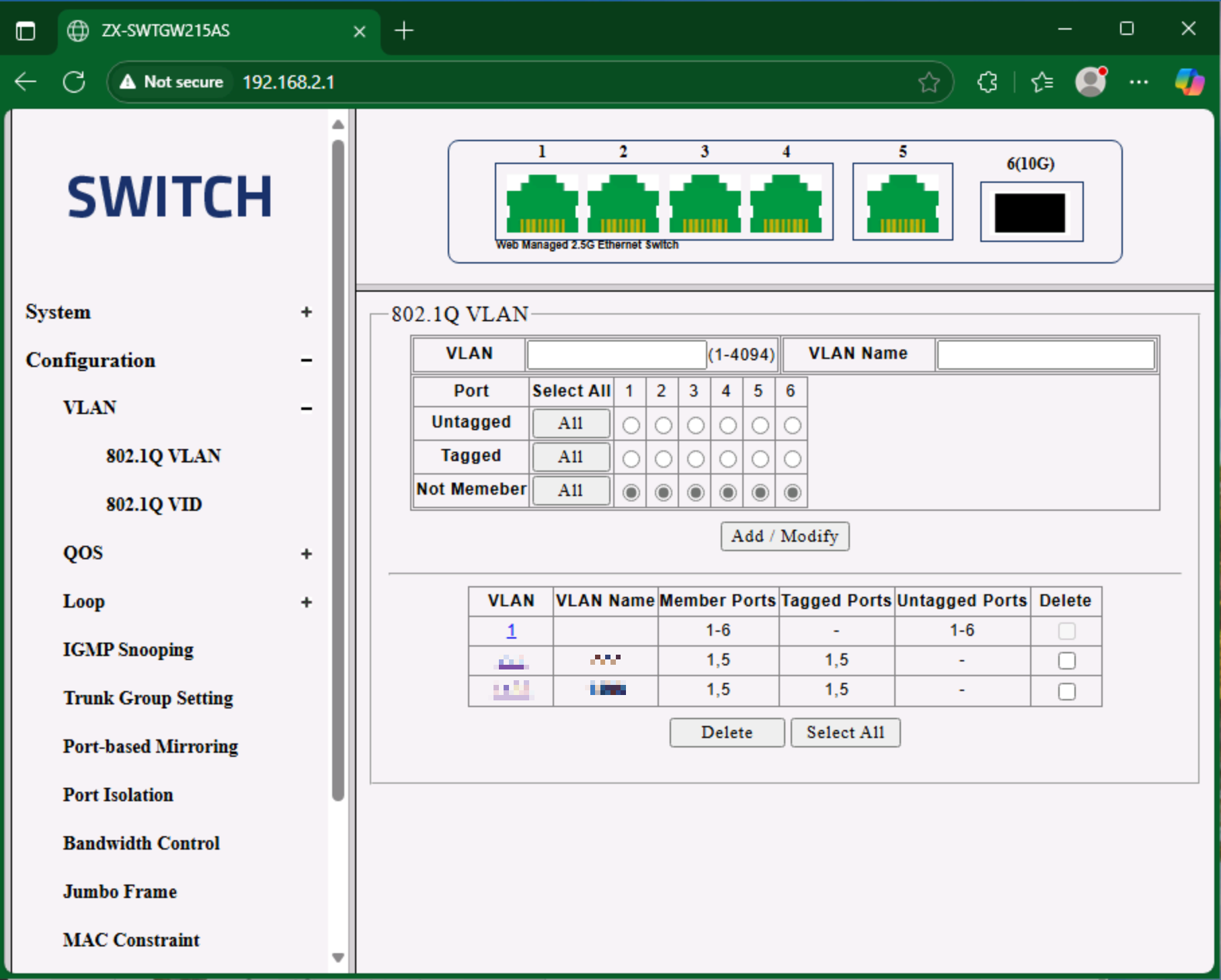Set port 5 to Tagged
Screen dimensions: 1221x980
point(760,459)
